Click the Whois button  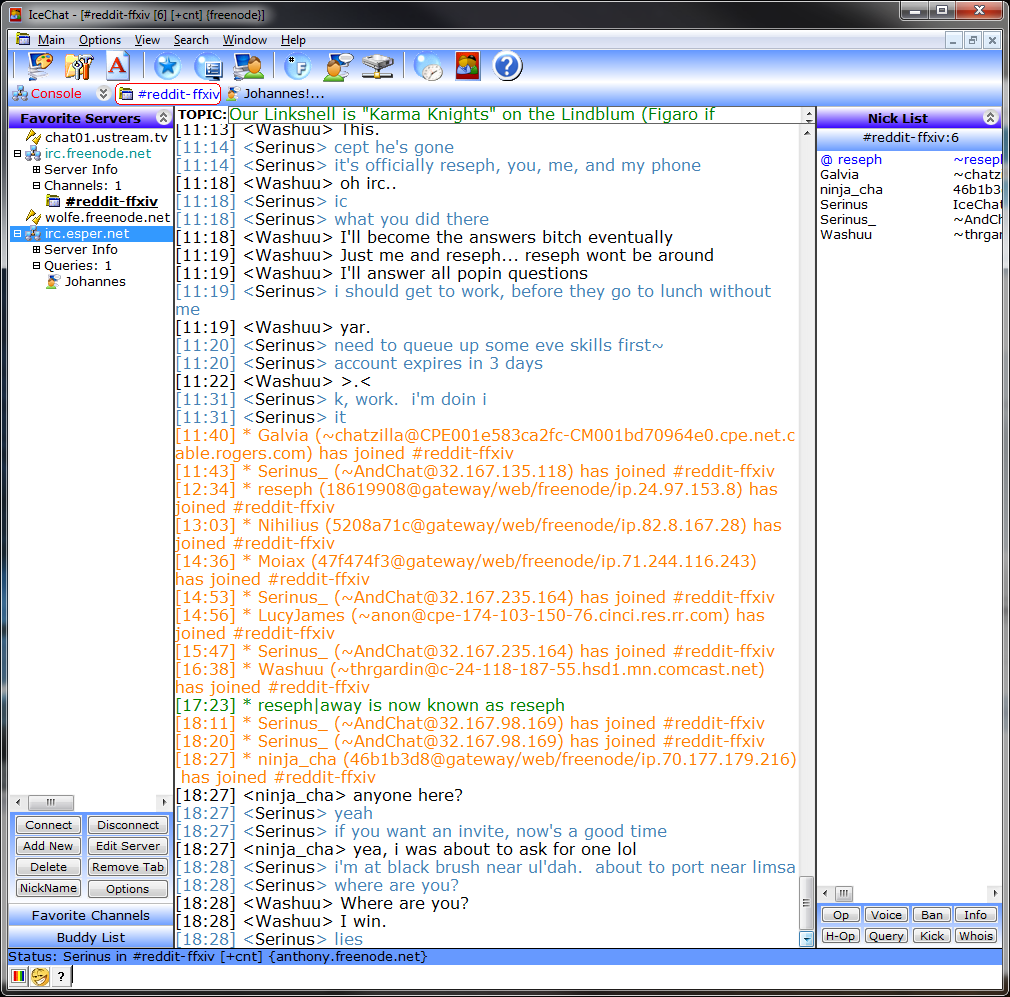975,936
